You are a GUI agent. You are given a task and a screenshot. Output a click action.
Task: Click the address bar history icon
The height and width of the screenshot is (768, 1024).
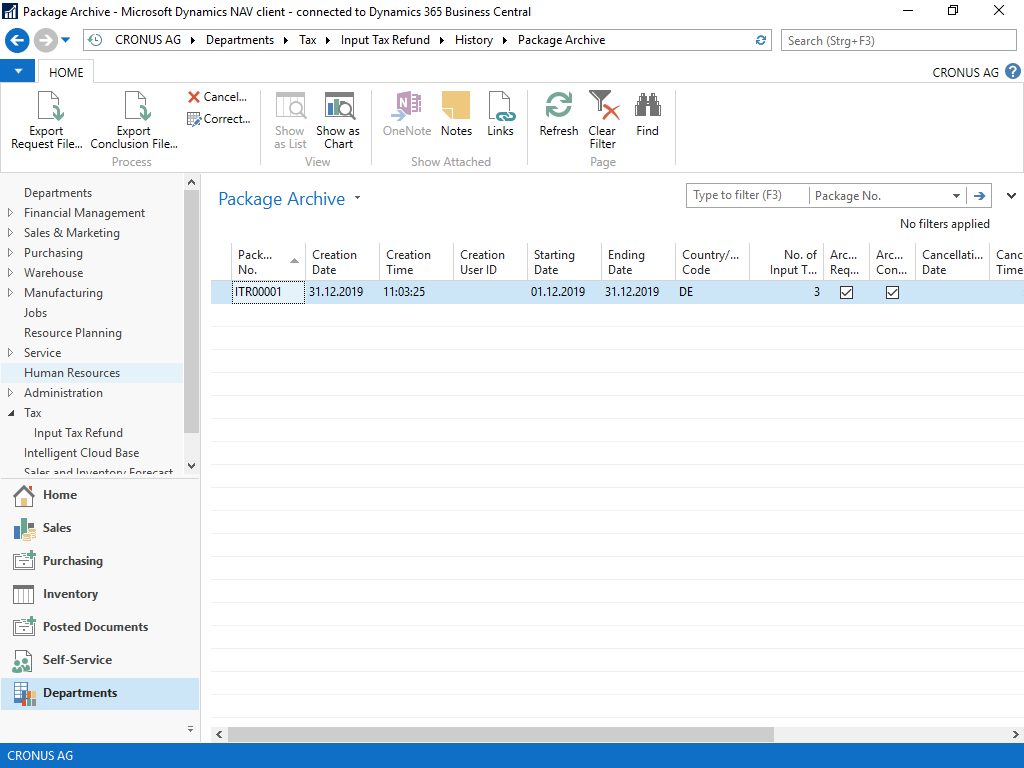point(95,40)
